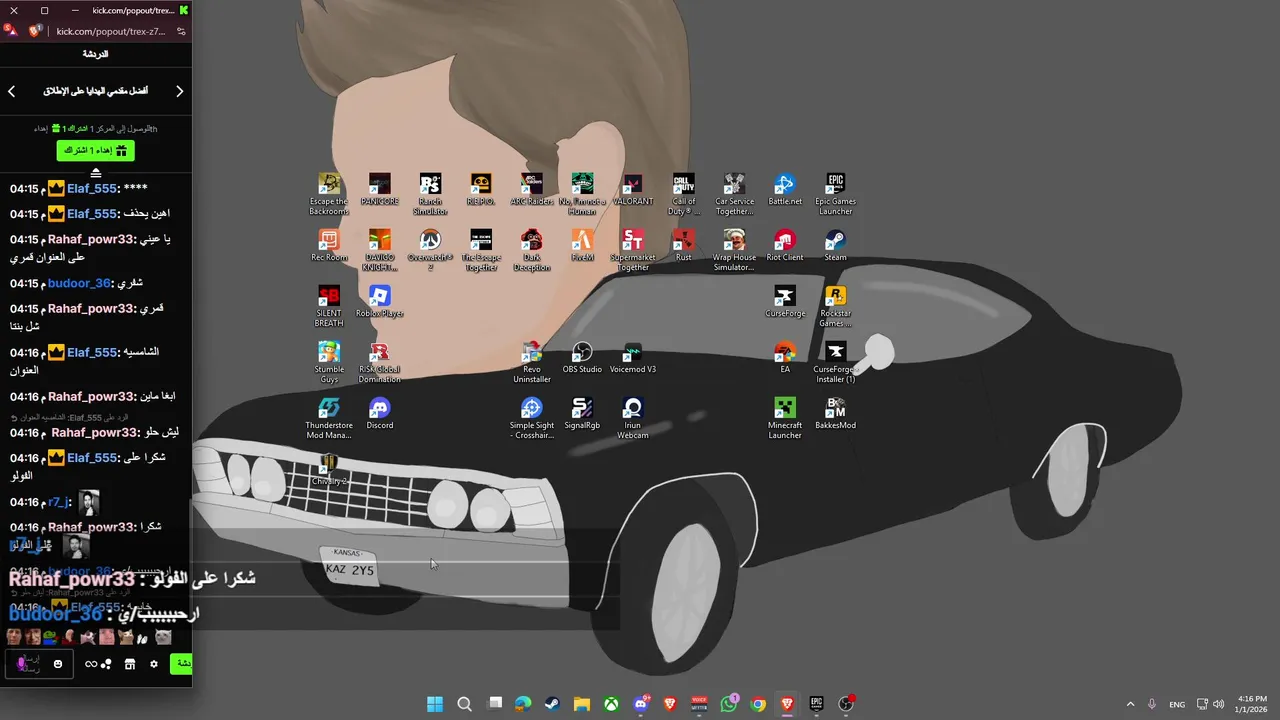
Task: Collapse the gift leaderboard panel arrow
Action: [x=96, y=173]
